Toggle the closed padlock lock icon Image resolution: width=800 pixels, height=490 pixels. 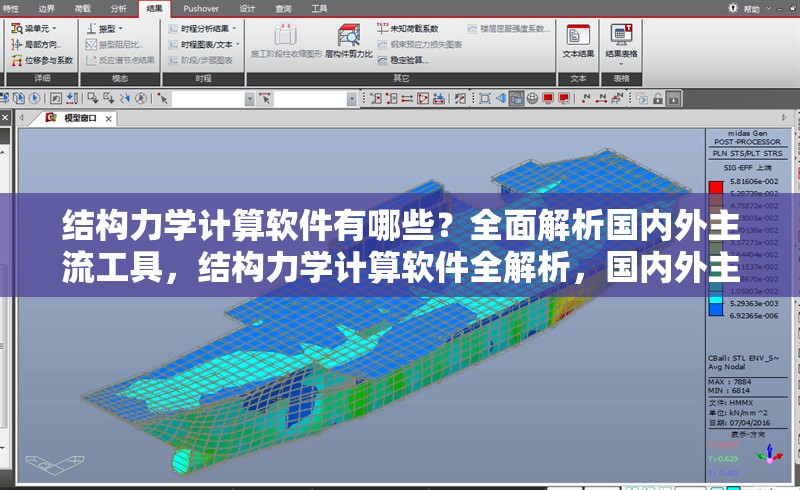(673, 98)
